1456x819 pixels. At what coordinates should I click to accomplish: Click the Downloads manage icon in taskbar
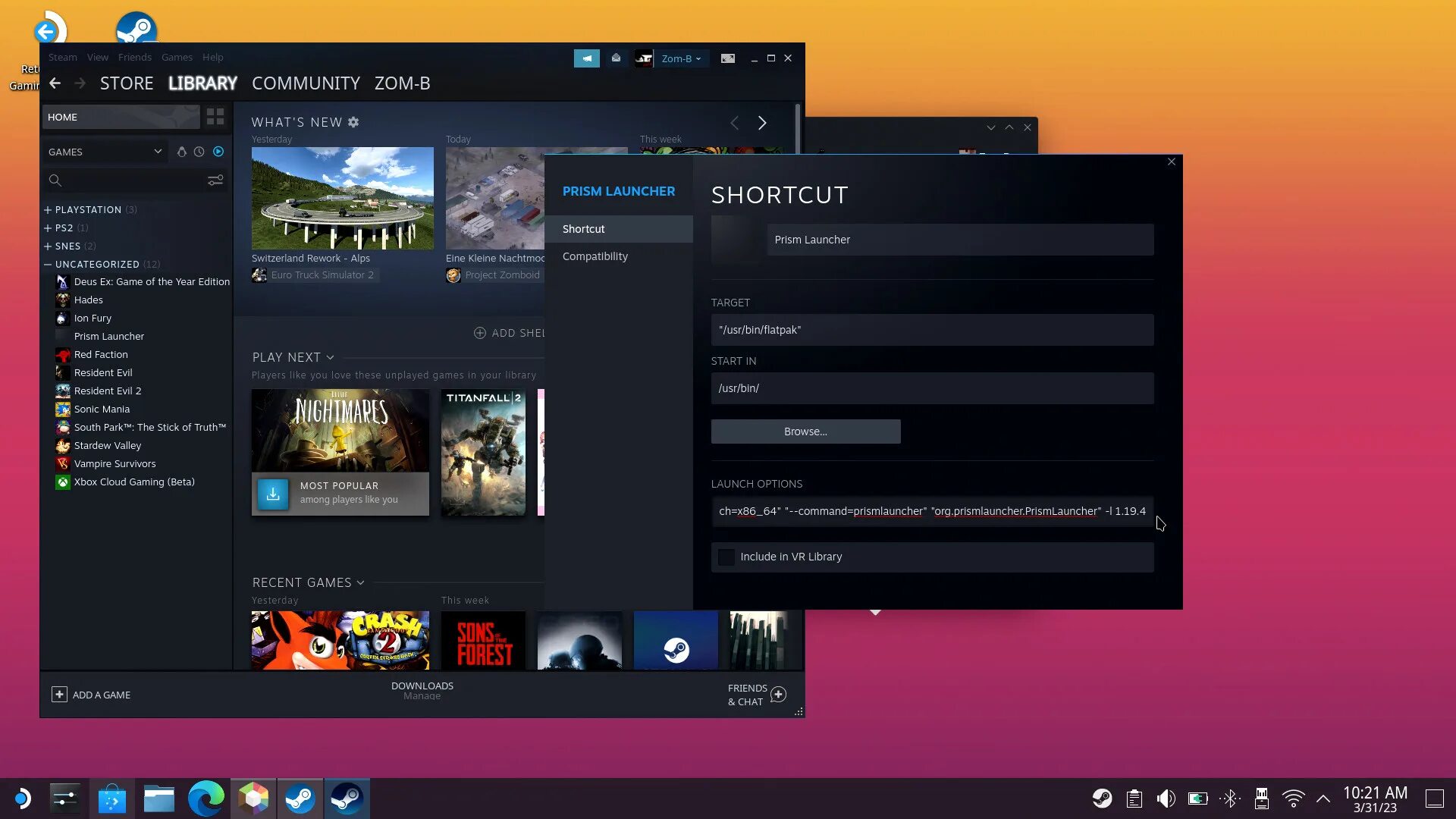[421, 691]
